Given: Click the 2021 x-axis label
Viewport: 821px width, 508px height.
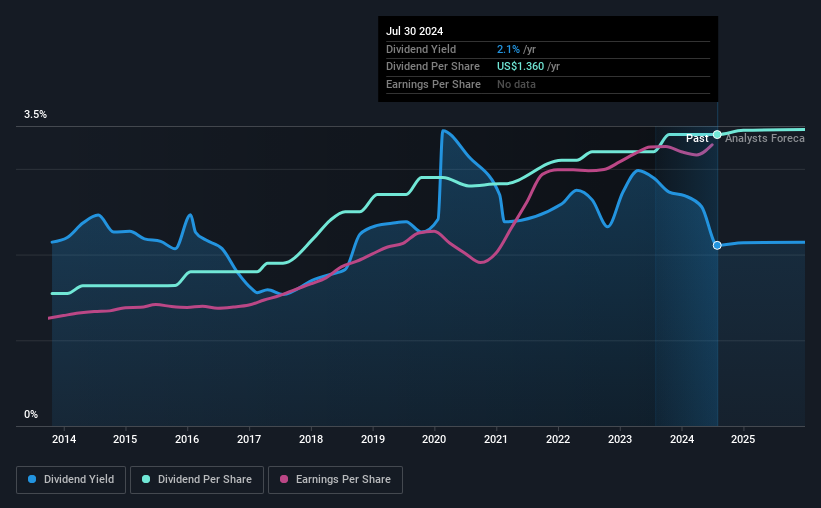Looking at the screenshot, I should coord(496,439).
